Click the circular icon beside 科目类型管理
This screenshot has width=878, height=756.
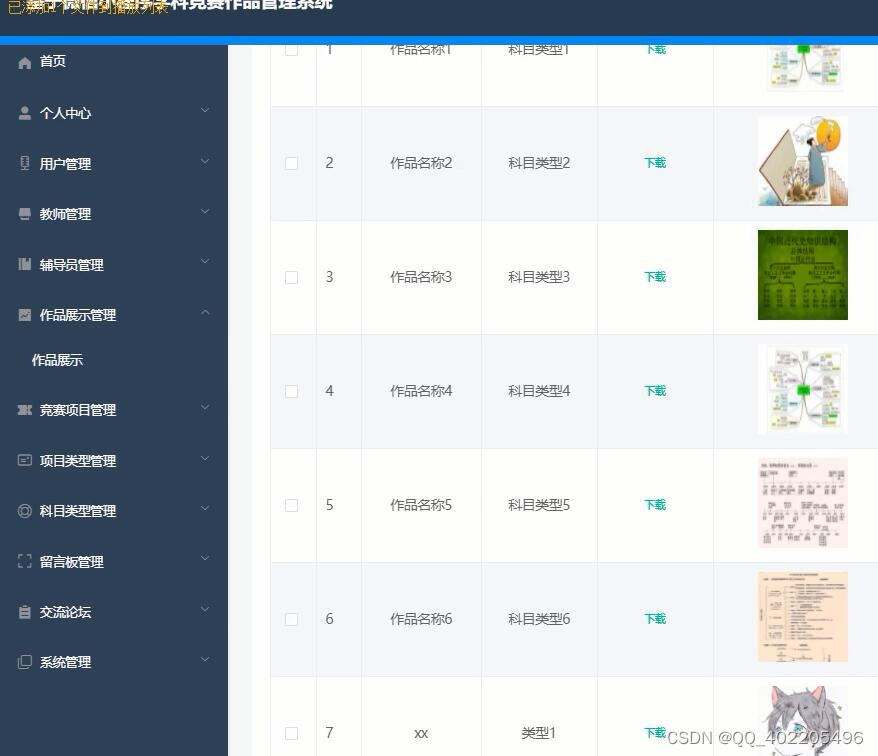coord(25,511)
